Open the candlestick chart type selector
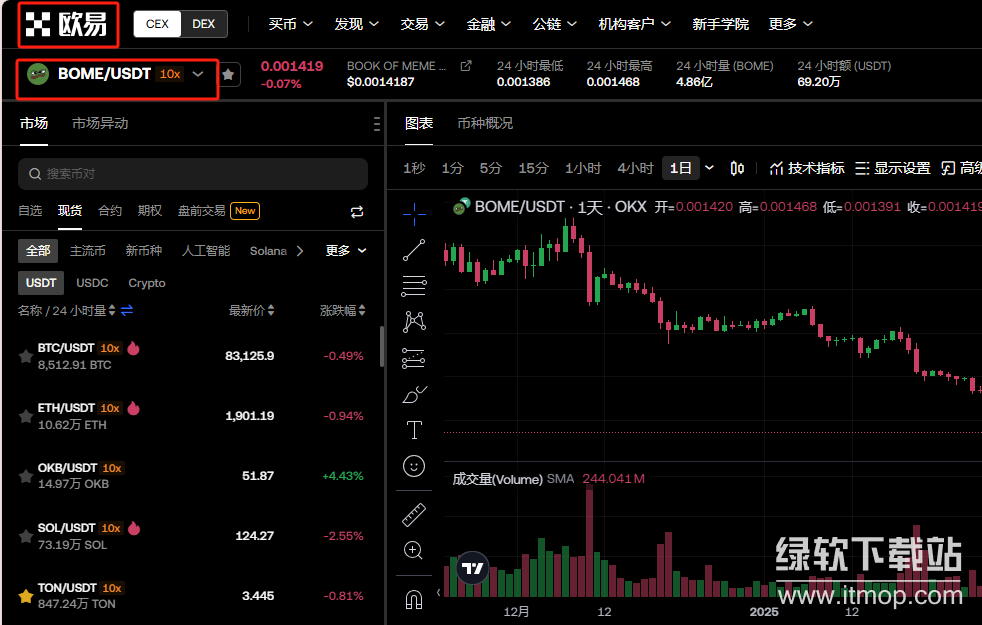 tap(737, 168)
